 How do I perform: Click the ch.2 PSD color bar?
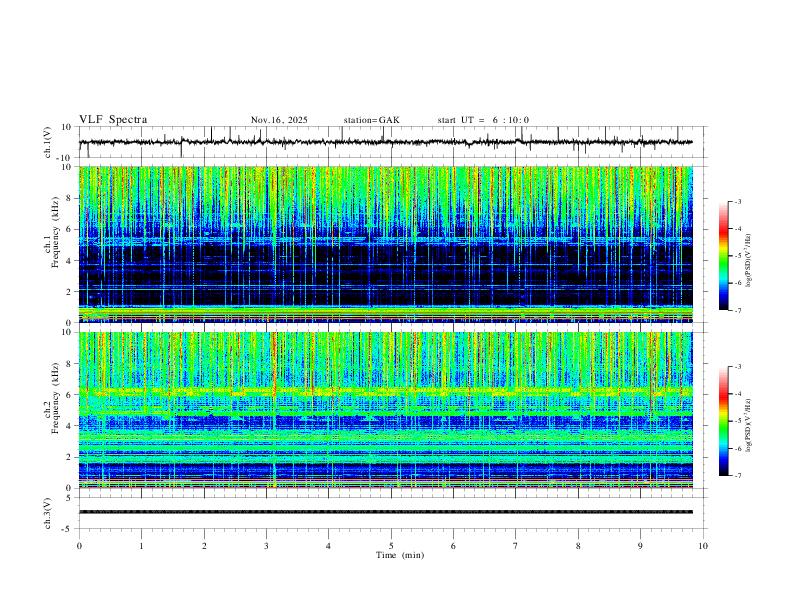[x=723, y=421]
